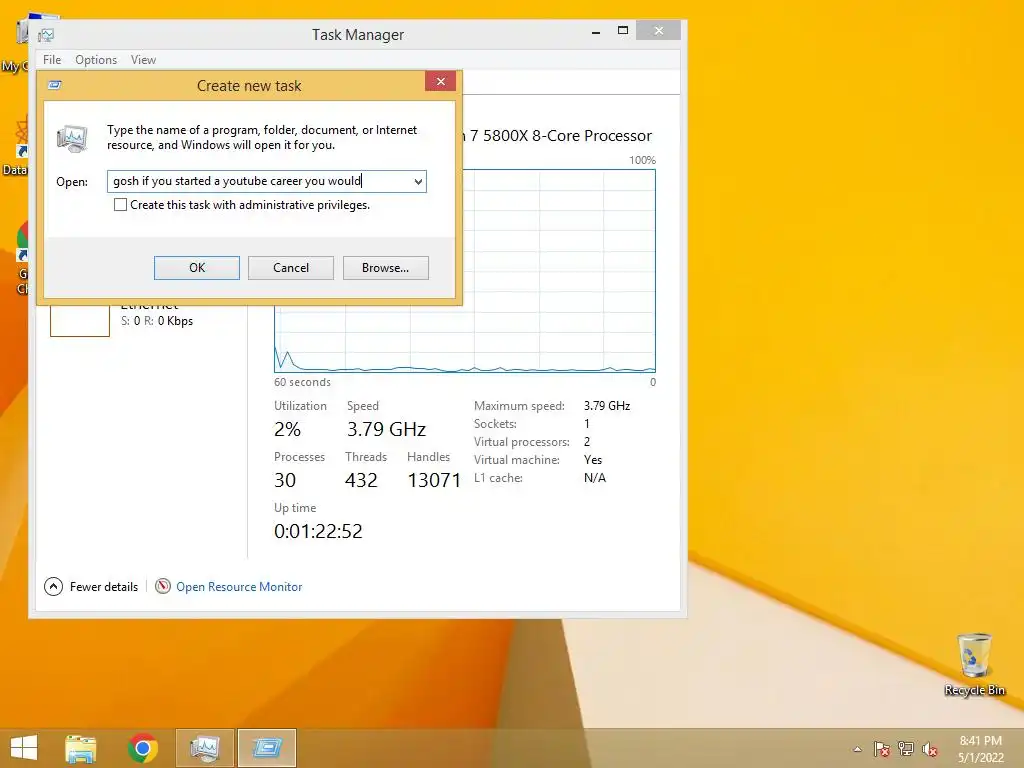Confirm the new task with OK
Image resolution: width=1024 pixels, height=768 pixels.
(197, 268)
